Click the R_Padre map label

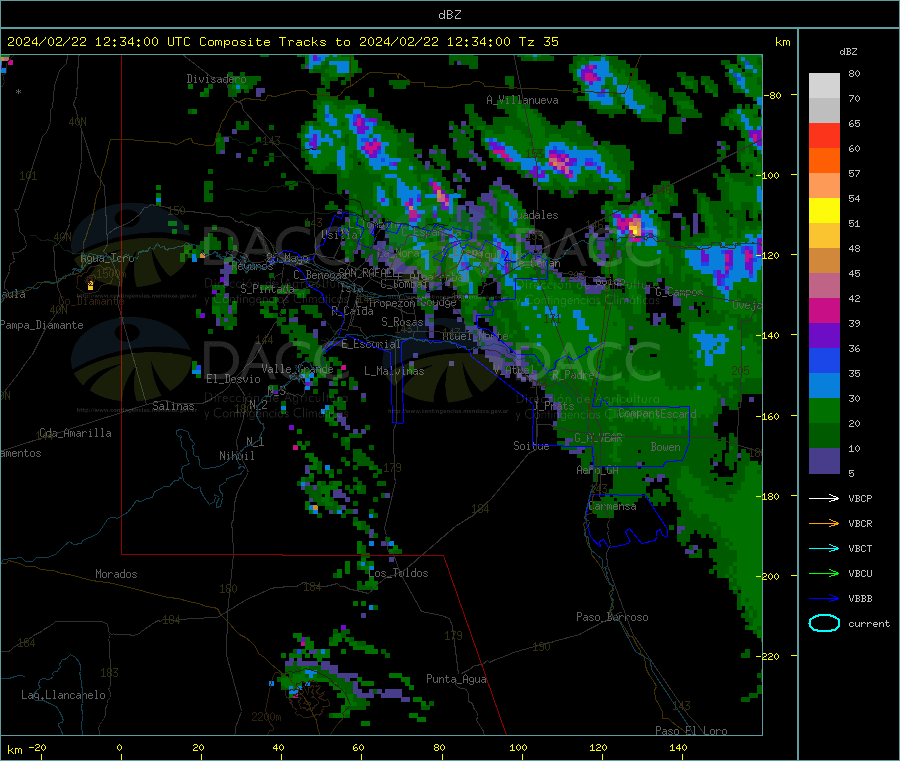(573, 375)
